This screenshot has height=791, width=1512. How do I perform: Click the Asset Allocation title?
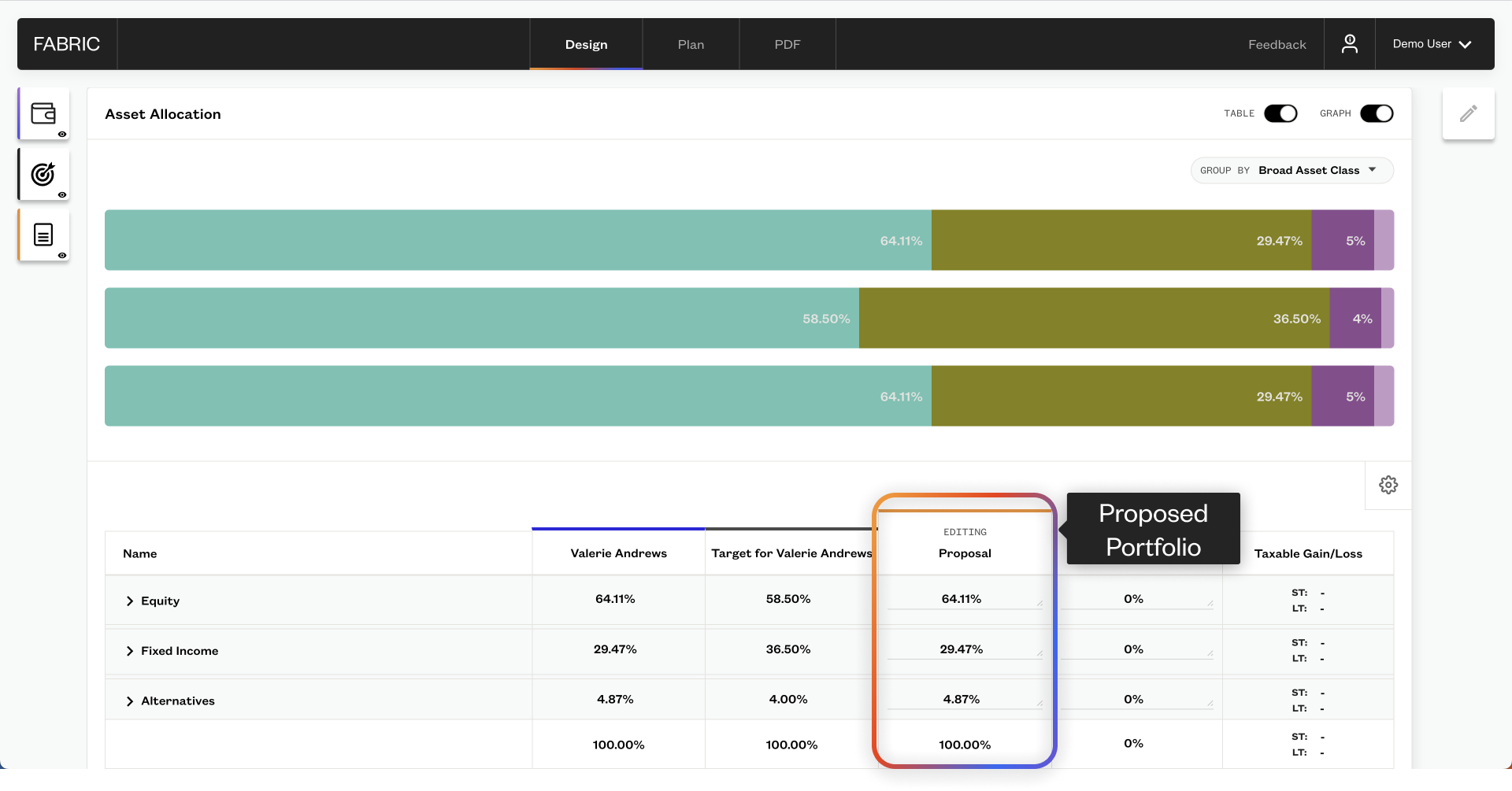pos(163,114)
